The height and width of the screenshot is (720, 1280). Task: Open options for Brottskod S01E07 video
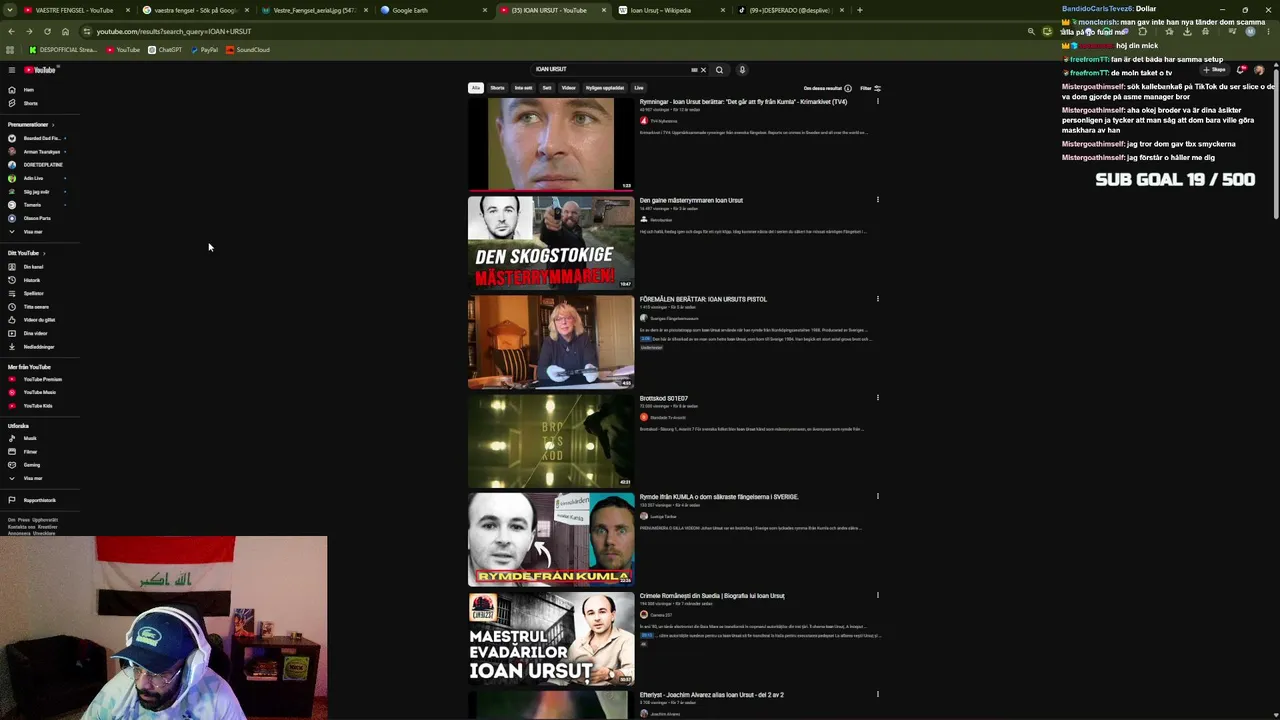(x=878, y=398)
